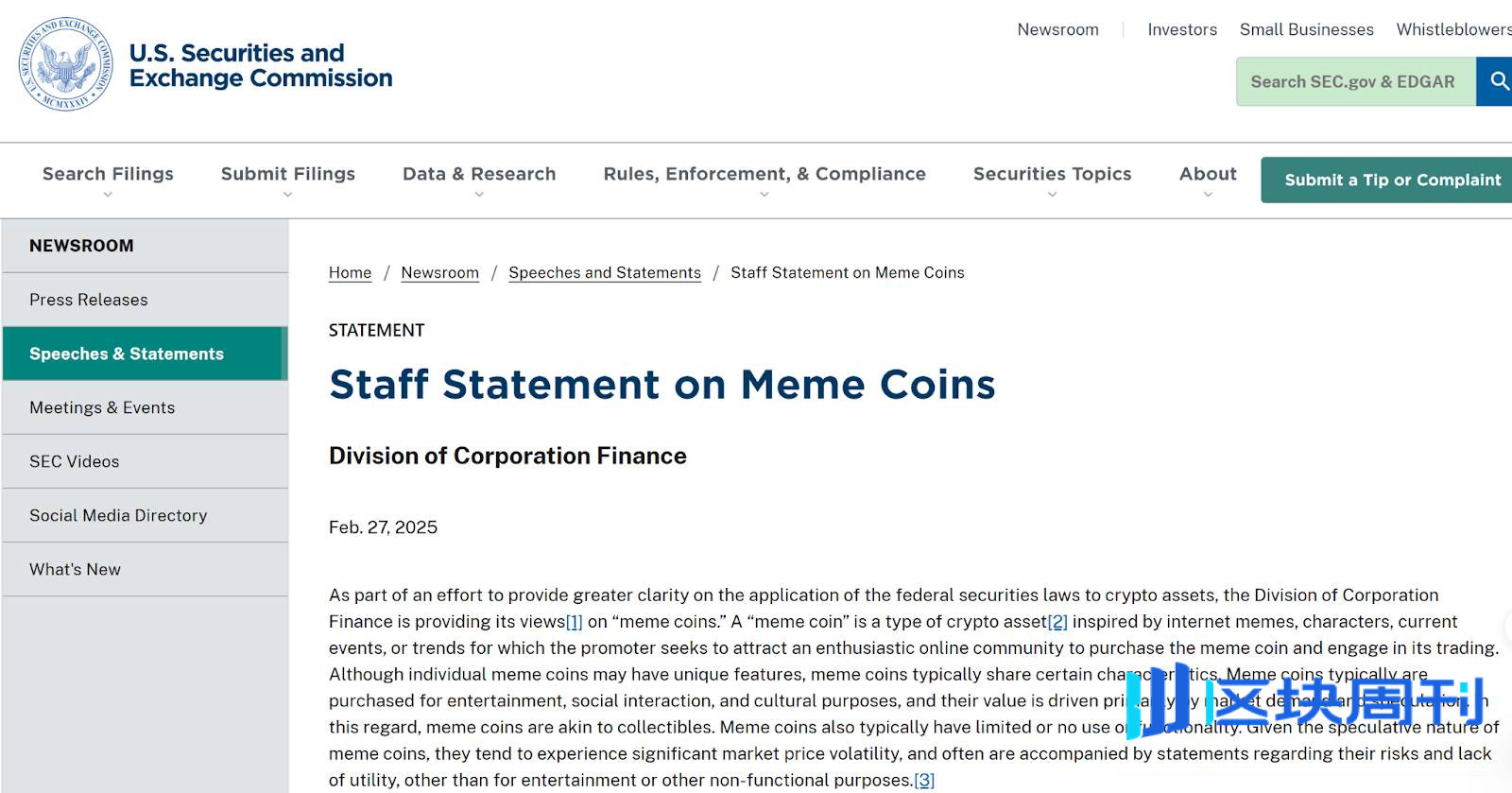Open the Newsroom link in top bar

click(x=1057, y=29)
